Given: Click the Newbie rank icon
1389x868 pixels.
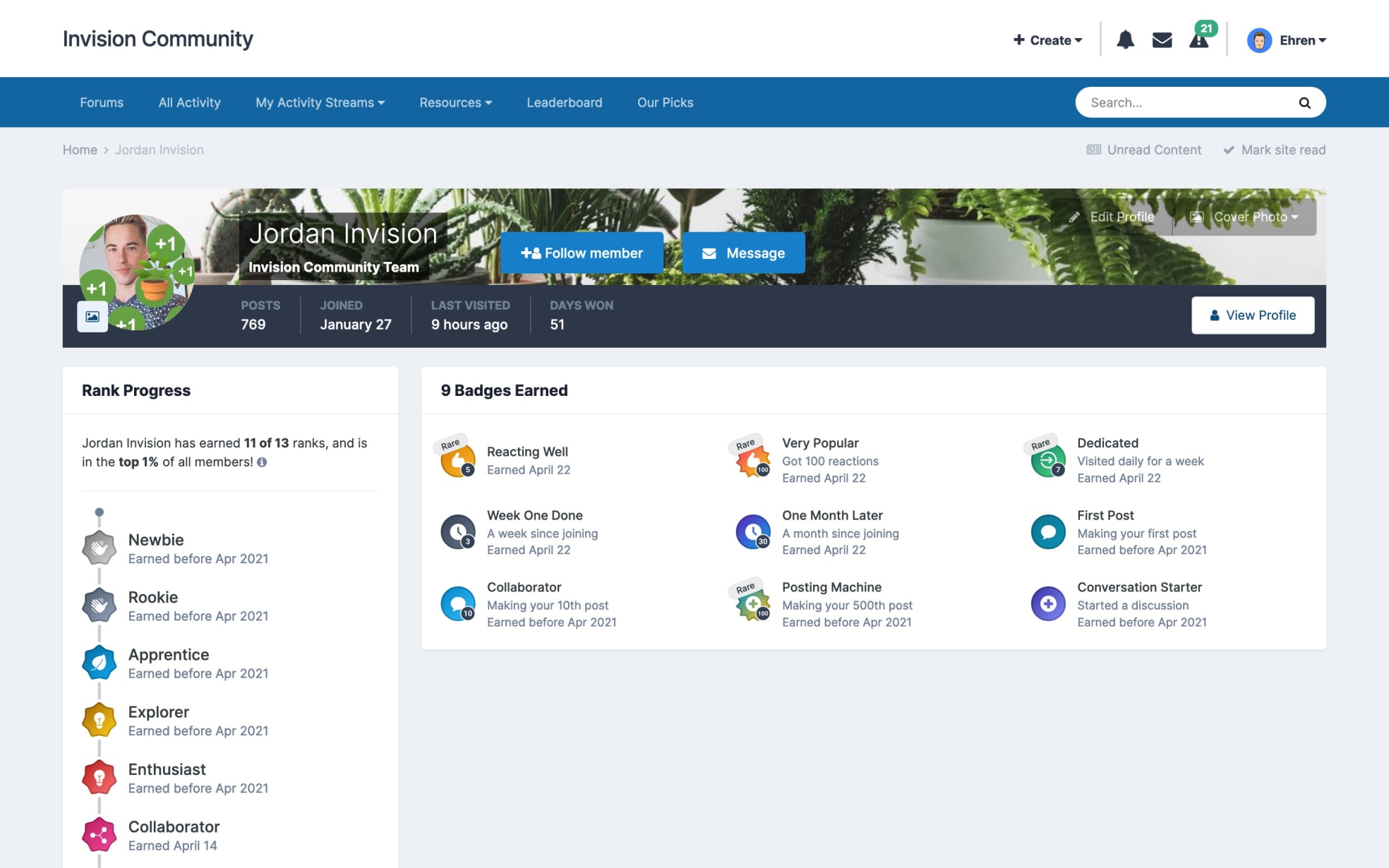Looking at the screenshot, I should [x=99, y=548].
